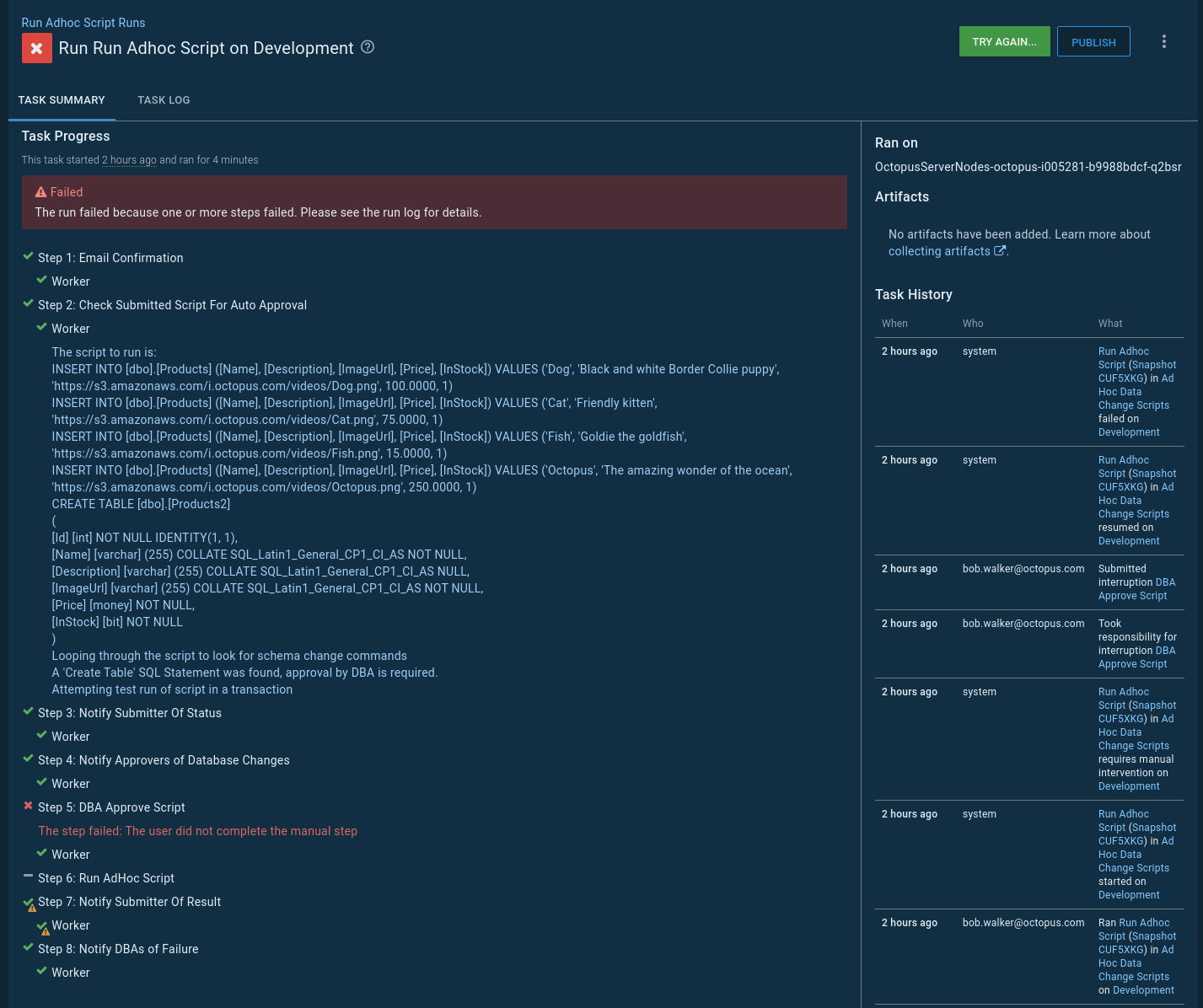Click the warning checkmark icon on Step 7
The width and height of the screenshot is (1203, 1008).
click(30, 903)
